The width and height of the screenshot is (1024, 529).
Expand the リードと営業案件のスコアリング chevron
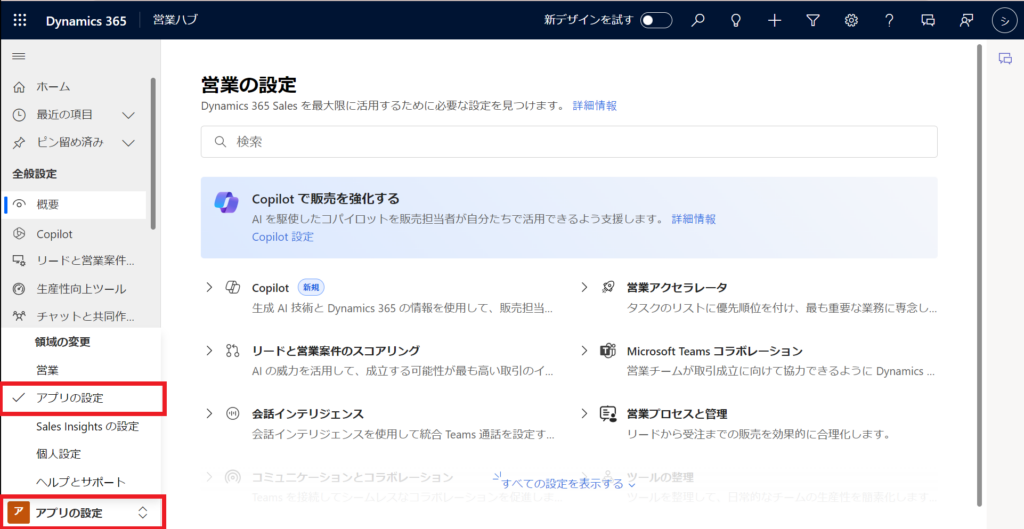tap(209, 351)
